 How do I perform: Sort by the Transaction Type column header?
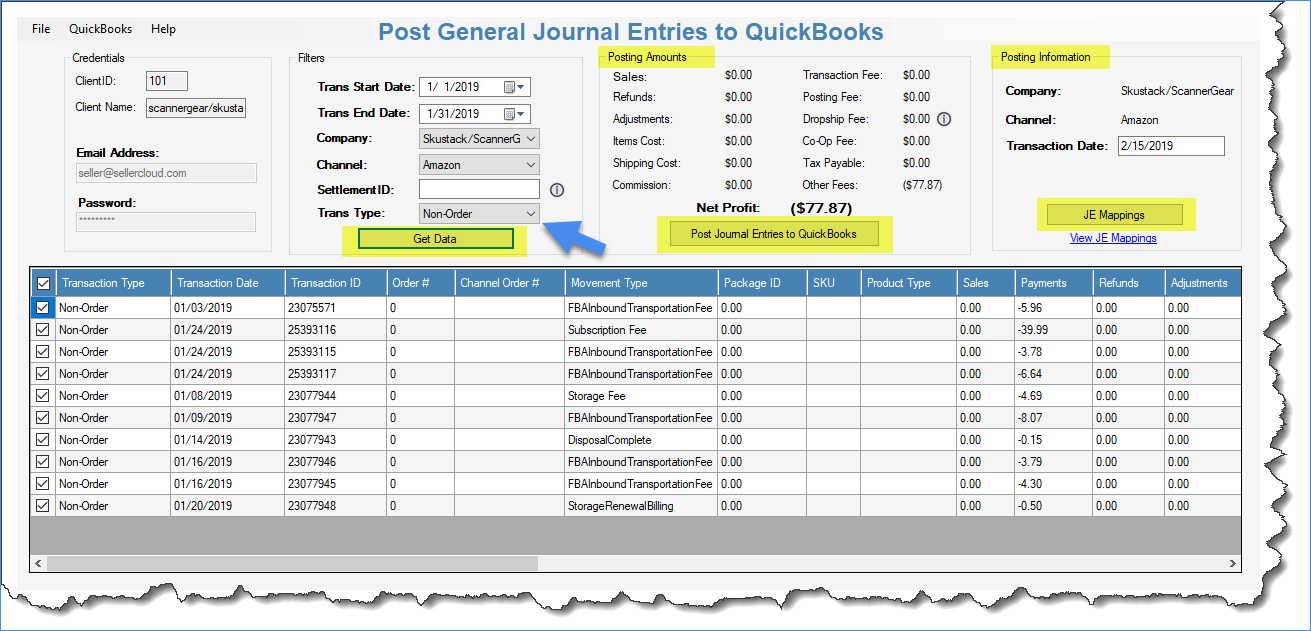[x=113, y=283]
